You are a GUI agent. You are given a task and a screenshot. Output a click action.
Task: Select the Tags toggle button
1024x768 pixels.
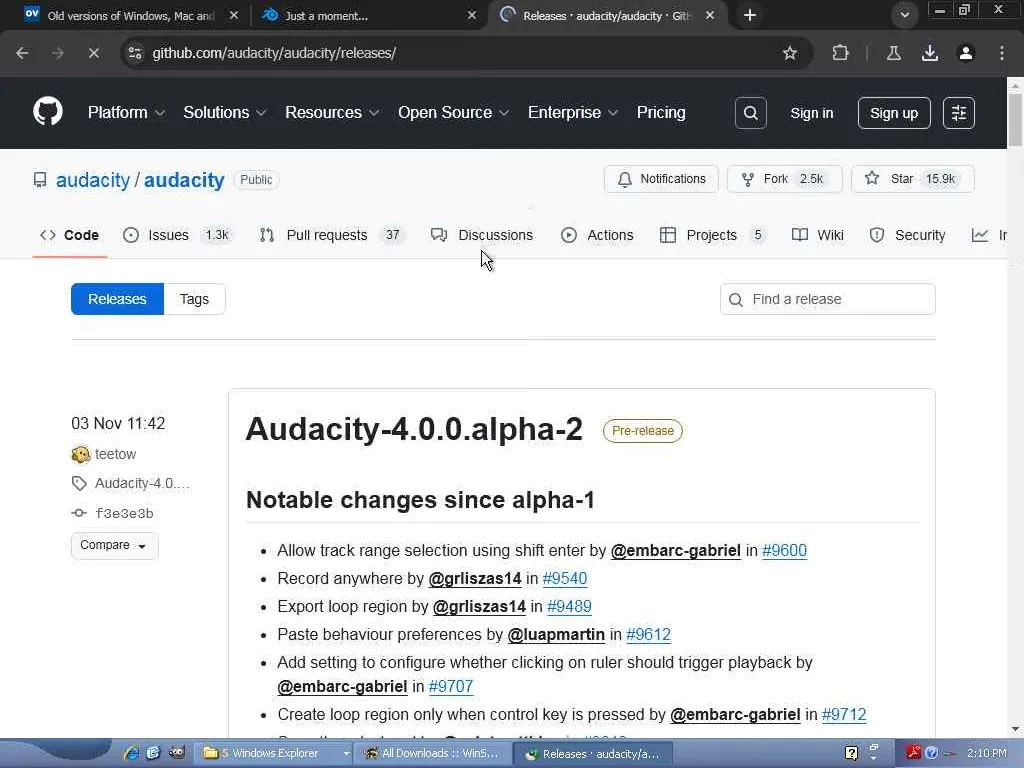[194, 299]
